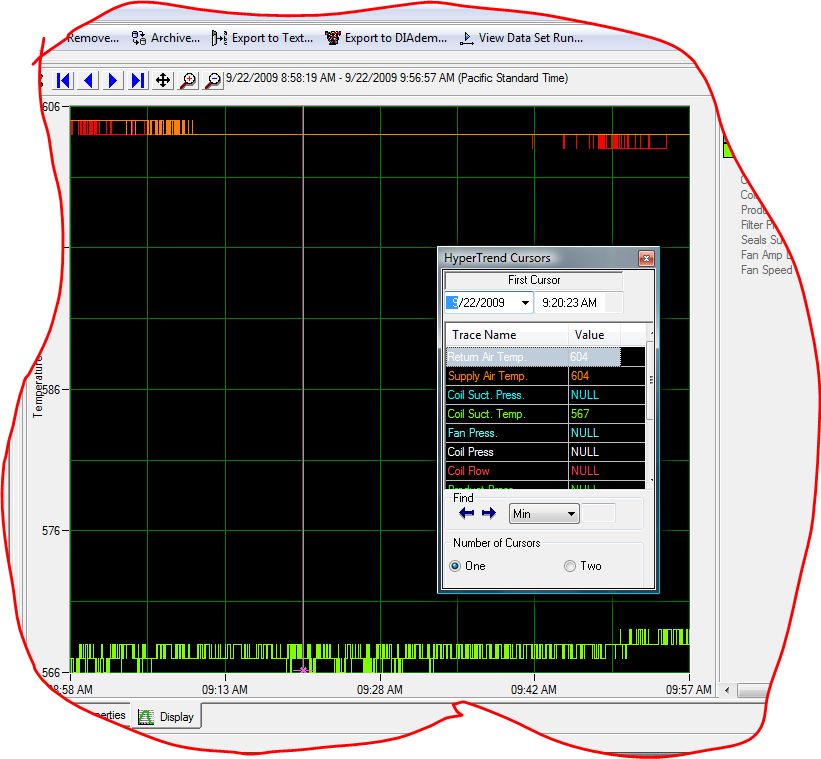
Task: Click the Fan Speed legend entry
Action: pos(766,270)
